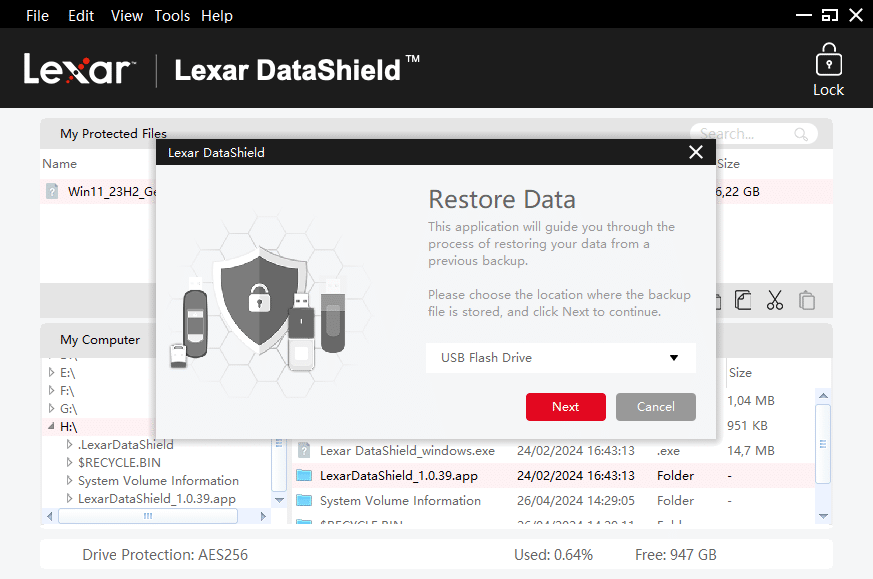This screenshot has width=873, height=579.
Task: Close the Restore Data dialog
Action: click(696, 152)
